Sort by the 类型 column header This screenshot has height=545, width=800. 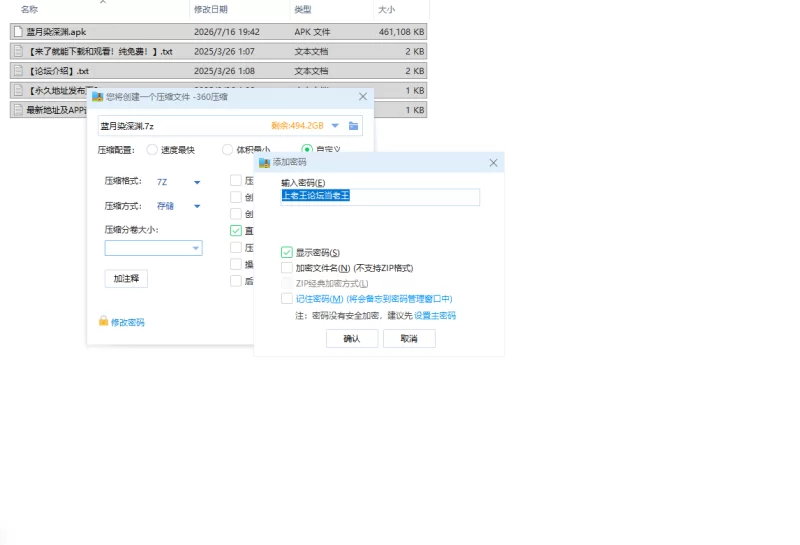[x=303, y=9]
